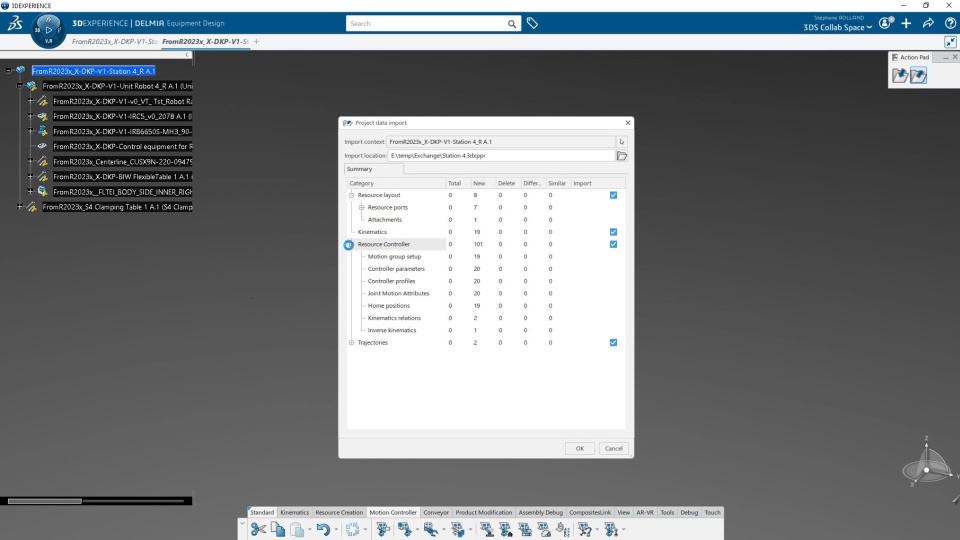Click the plus Add icon in the top bar

tap(906, 23)
